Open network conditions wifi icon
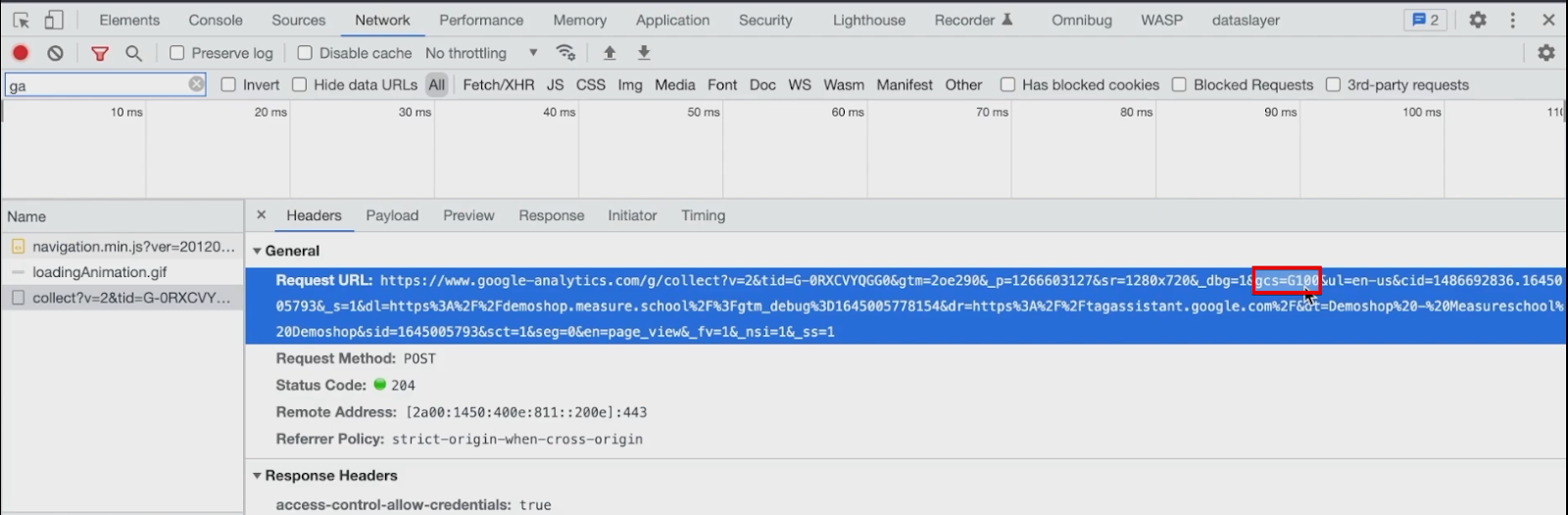1568x515 pixels. pos(565,53)
